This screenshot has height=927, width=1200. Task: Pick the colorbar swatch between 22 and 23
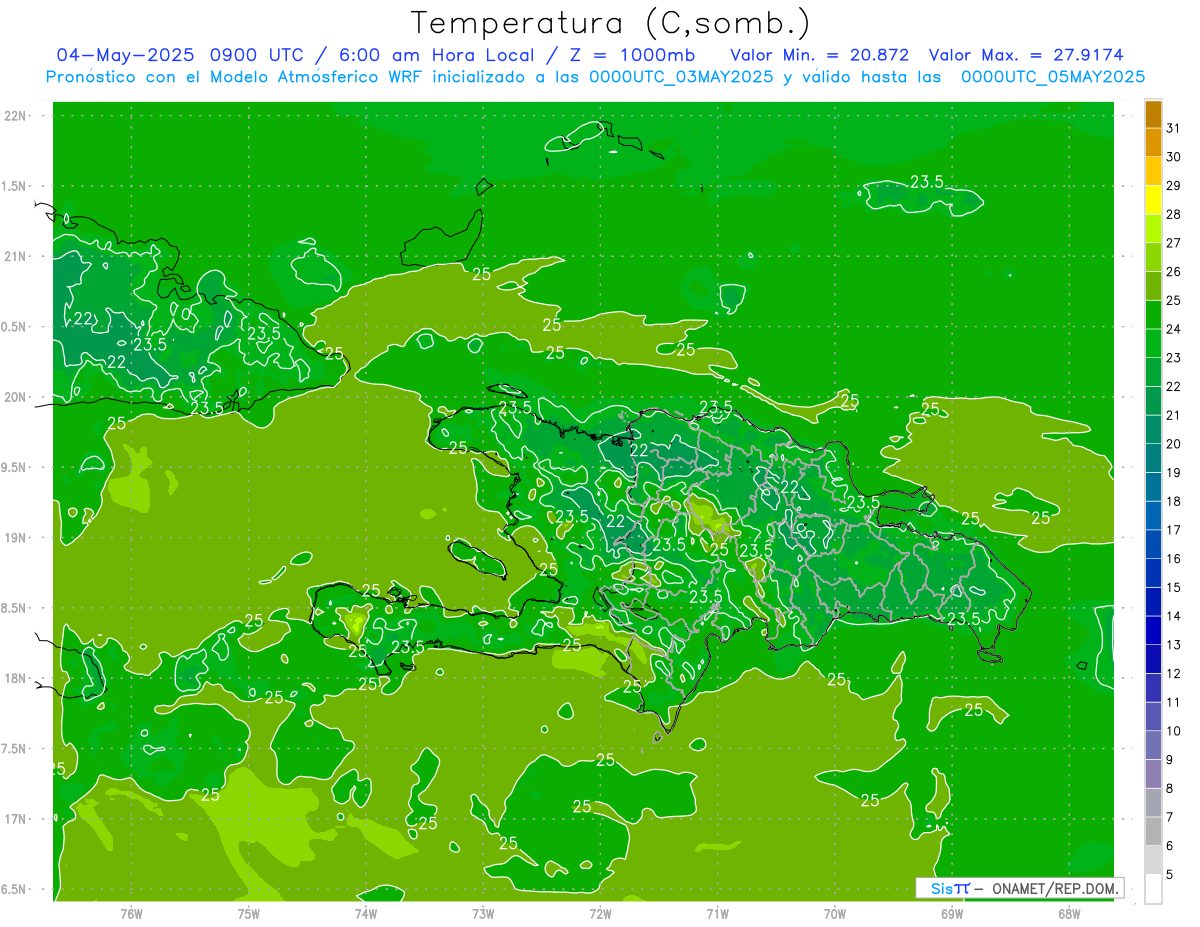pos(1153,372)
